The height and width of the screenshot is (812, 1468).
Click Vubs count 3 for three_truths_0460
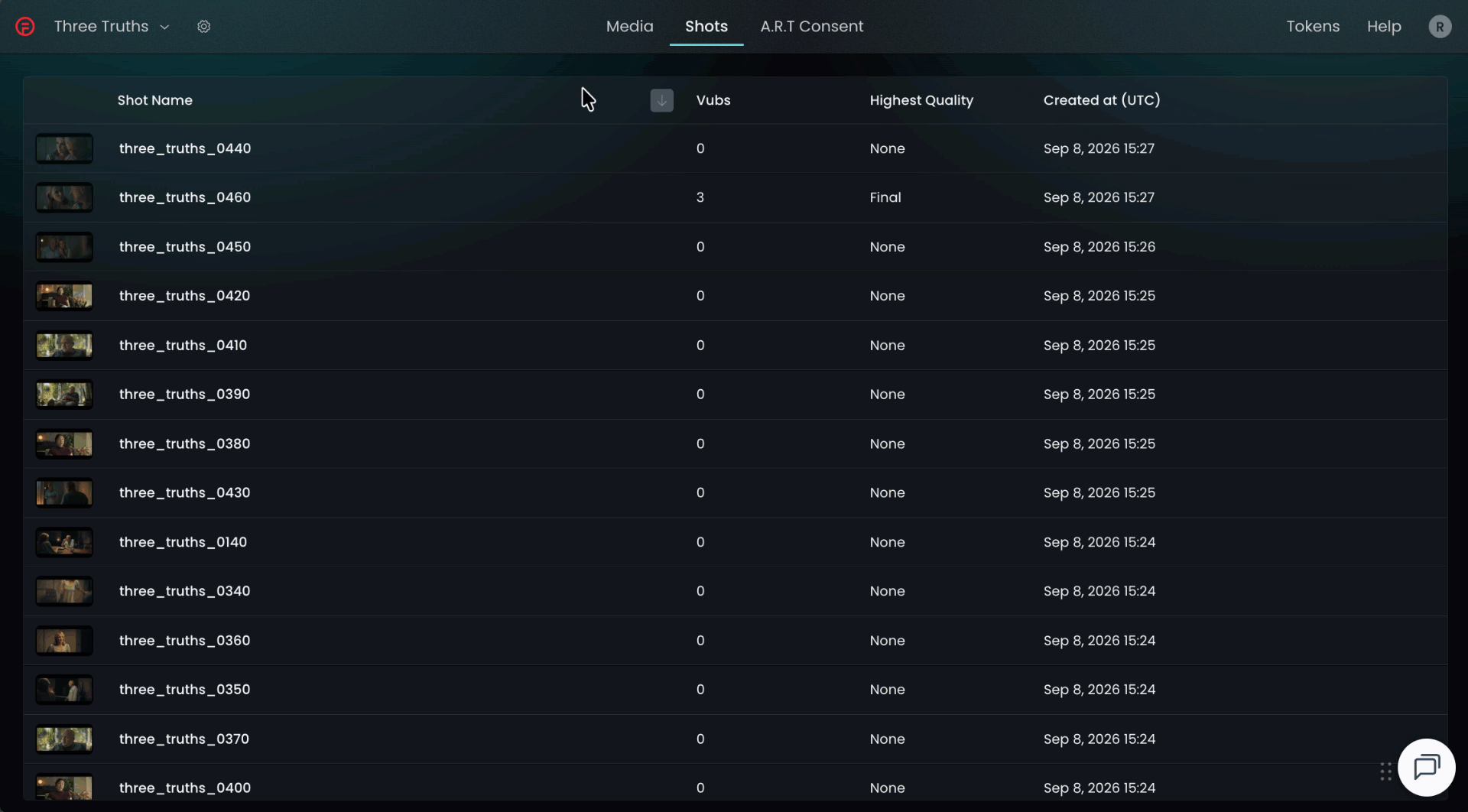tap(700, 197)
